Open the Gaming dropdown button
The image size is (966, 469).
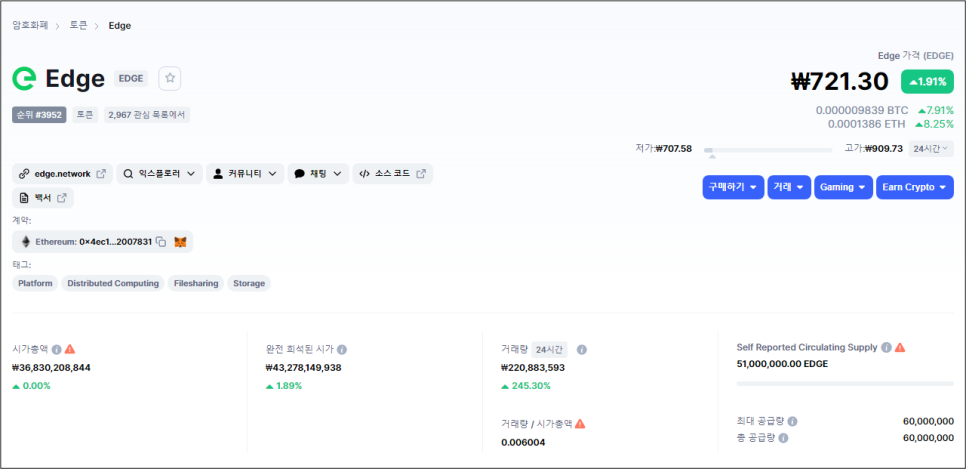pos(843,187)
